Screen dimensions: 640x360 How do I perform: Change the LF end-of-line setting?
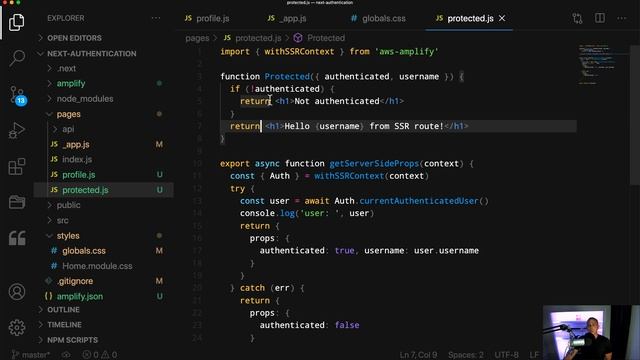(x=534, y=355)
